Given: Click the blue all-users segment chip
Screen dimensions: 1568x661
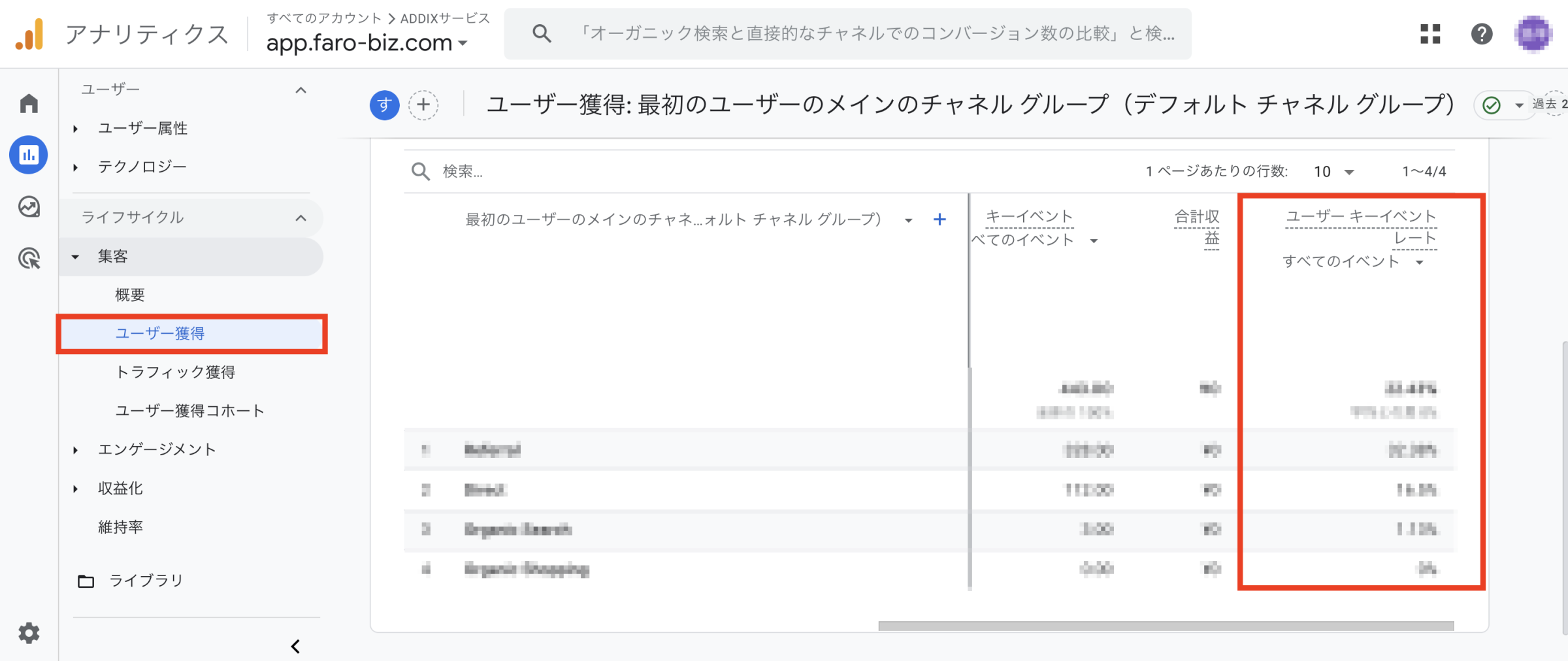Looking at the screenshot, I should coord(385,105).
